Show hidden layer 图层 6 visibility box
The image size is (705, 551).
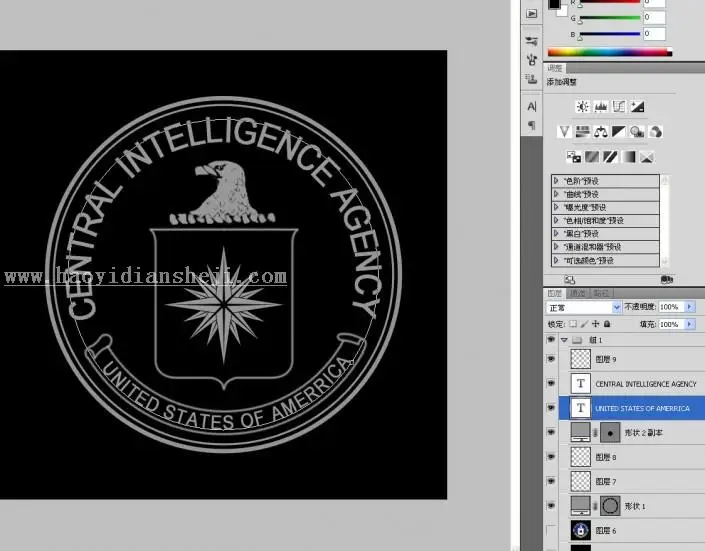tap(551, 530)
